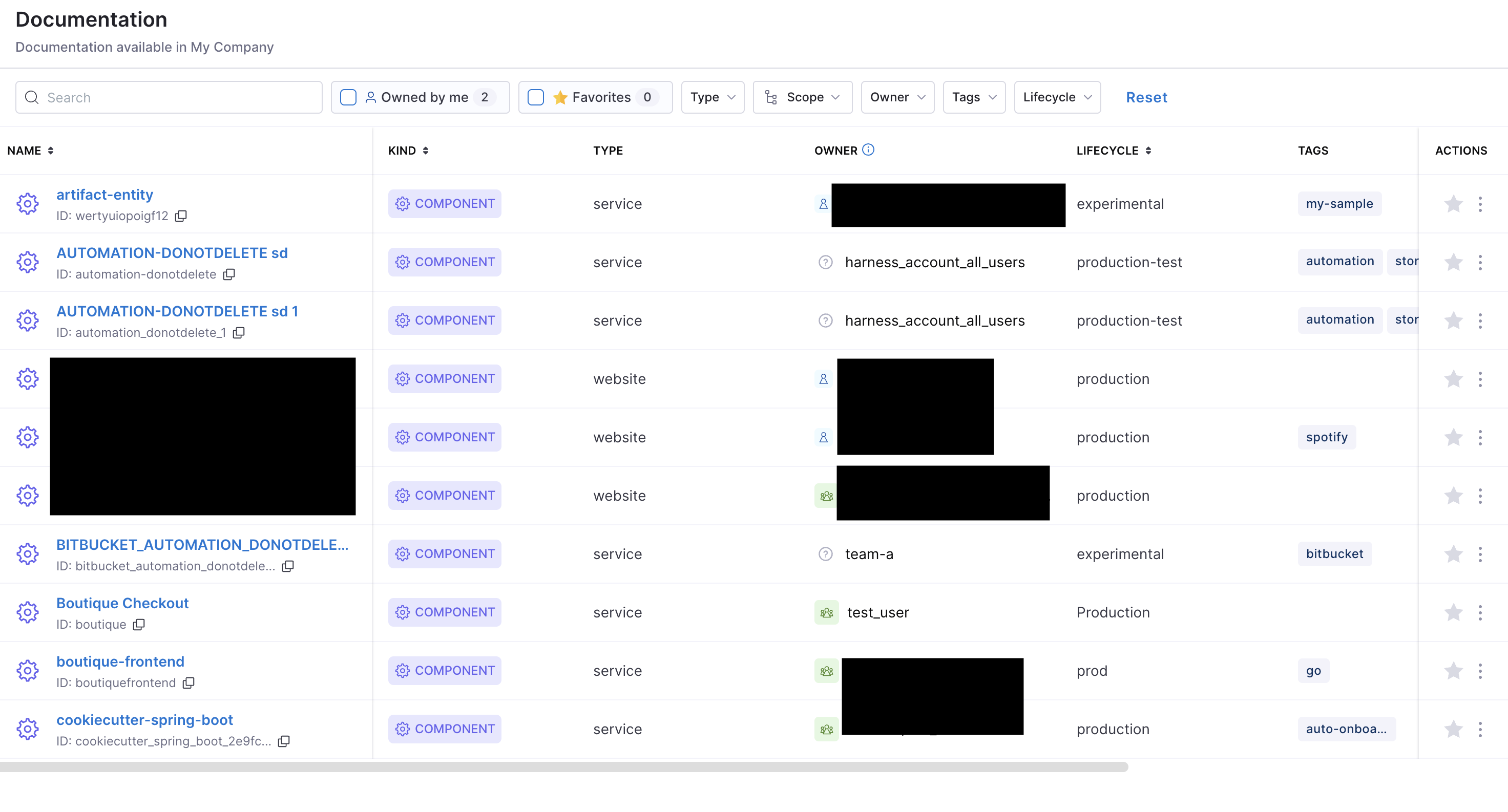Copy the artifact-entity ID
The width and height of the screenshot is (1508, 812).
click(181, 216)
